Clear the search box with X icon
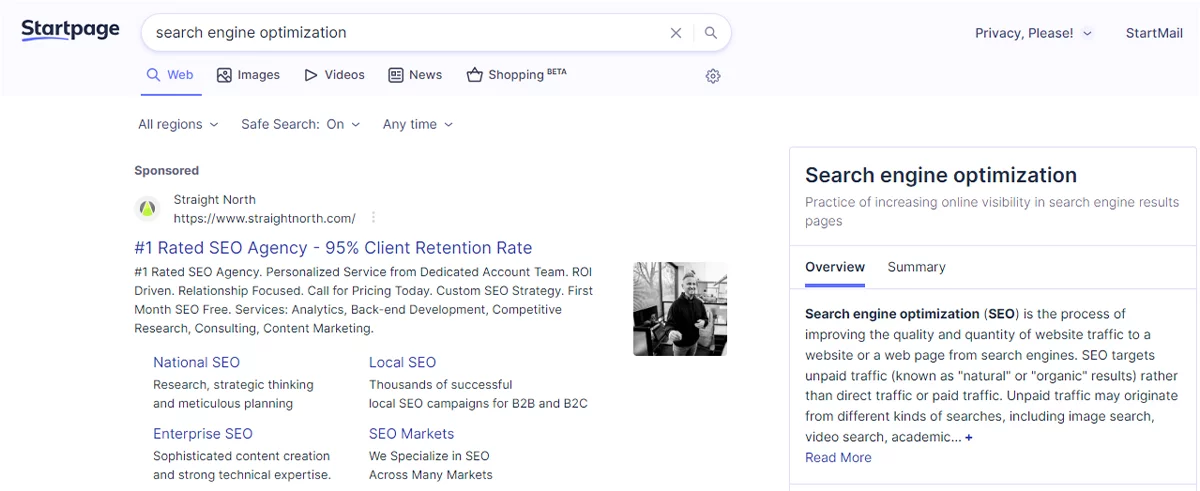Screen dimensions: 1200x491 click(x=676, y=33)
